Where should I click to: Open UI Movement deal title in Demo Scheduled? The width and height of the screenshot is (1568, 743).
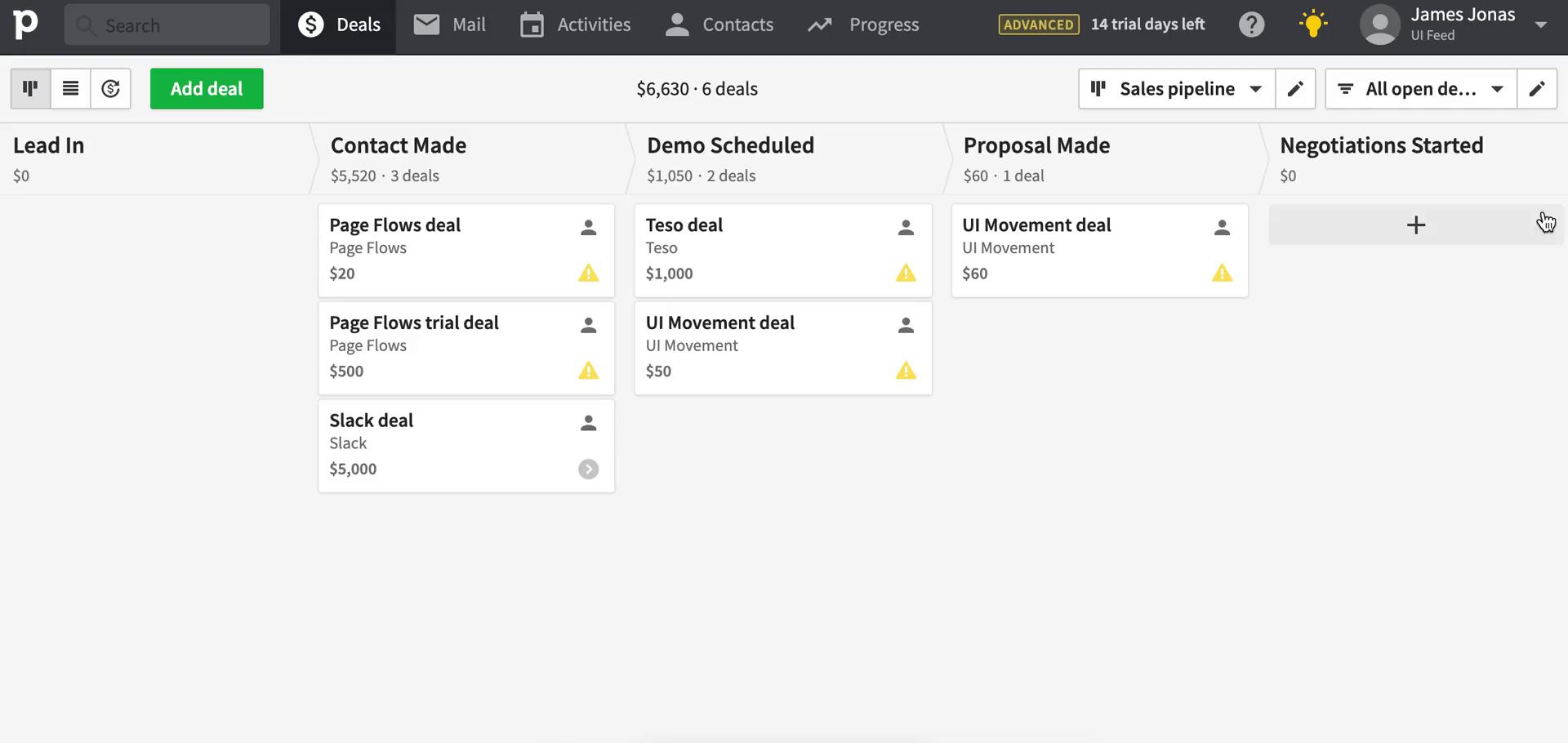click(x=720, y=323)
